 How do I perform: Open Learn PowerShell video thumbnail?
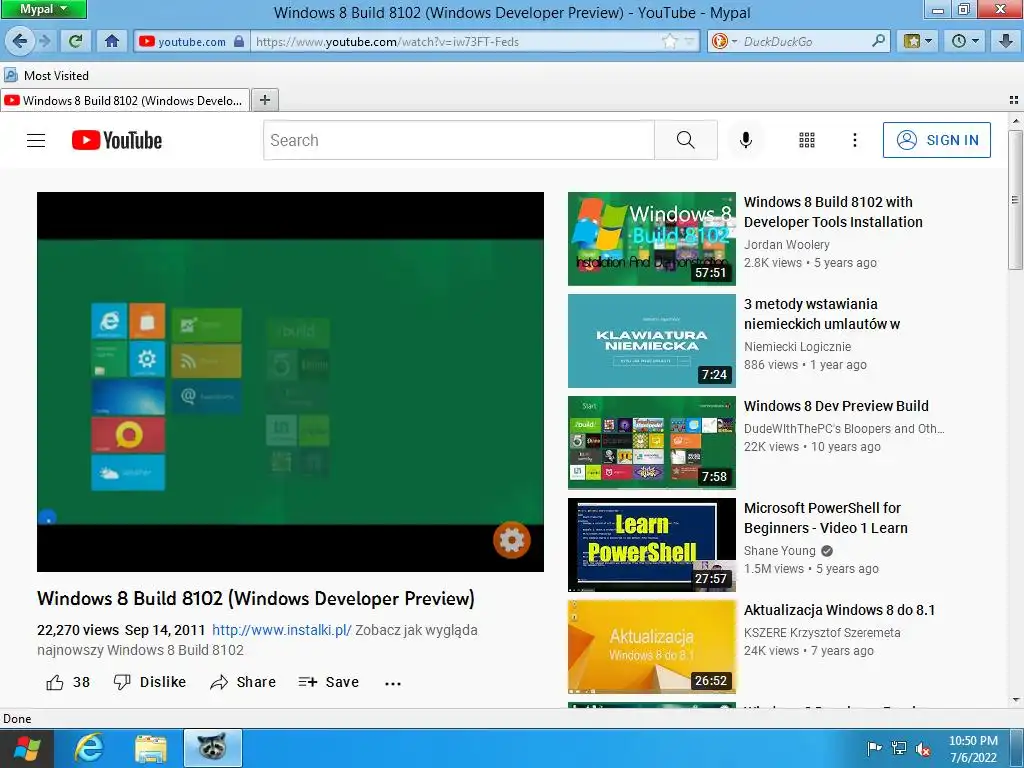click(x=652, y=545)
